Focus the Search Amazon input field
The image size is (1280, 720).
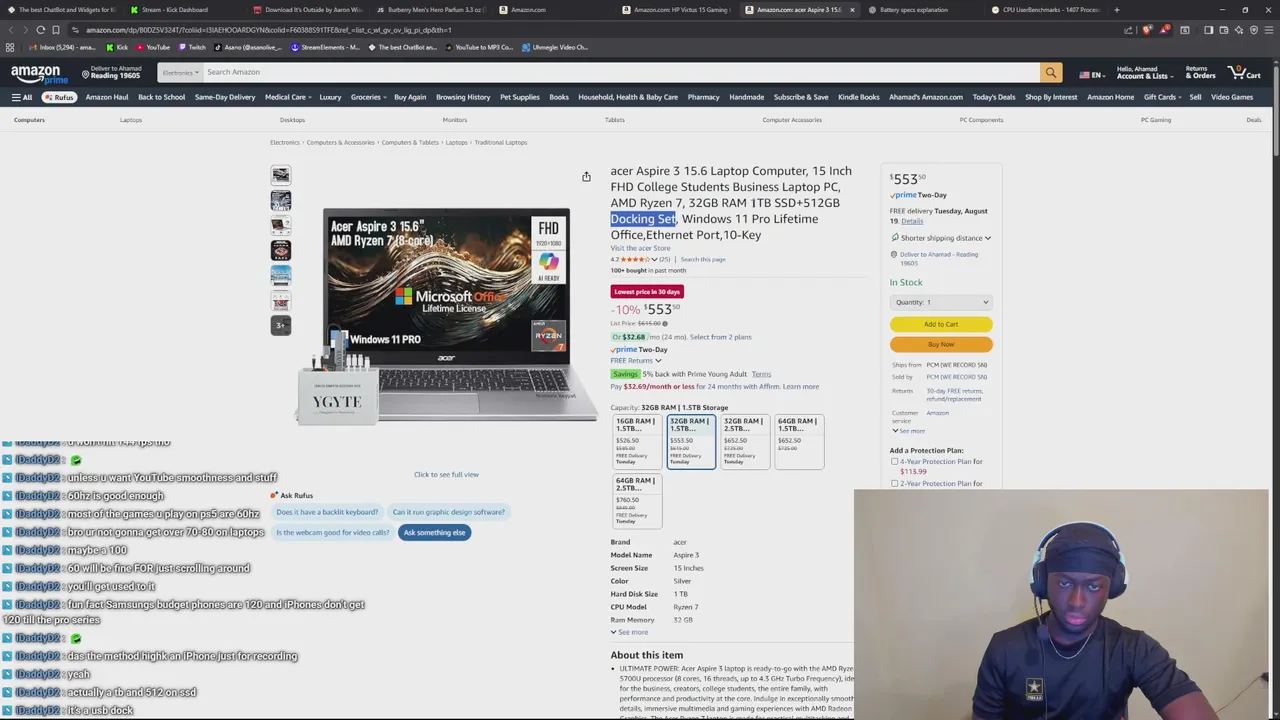point(620,72)
